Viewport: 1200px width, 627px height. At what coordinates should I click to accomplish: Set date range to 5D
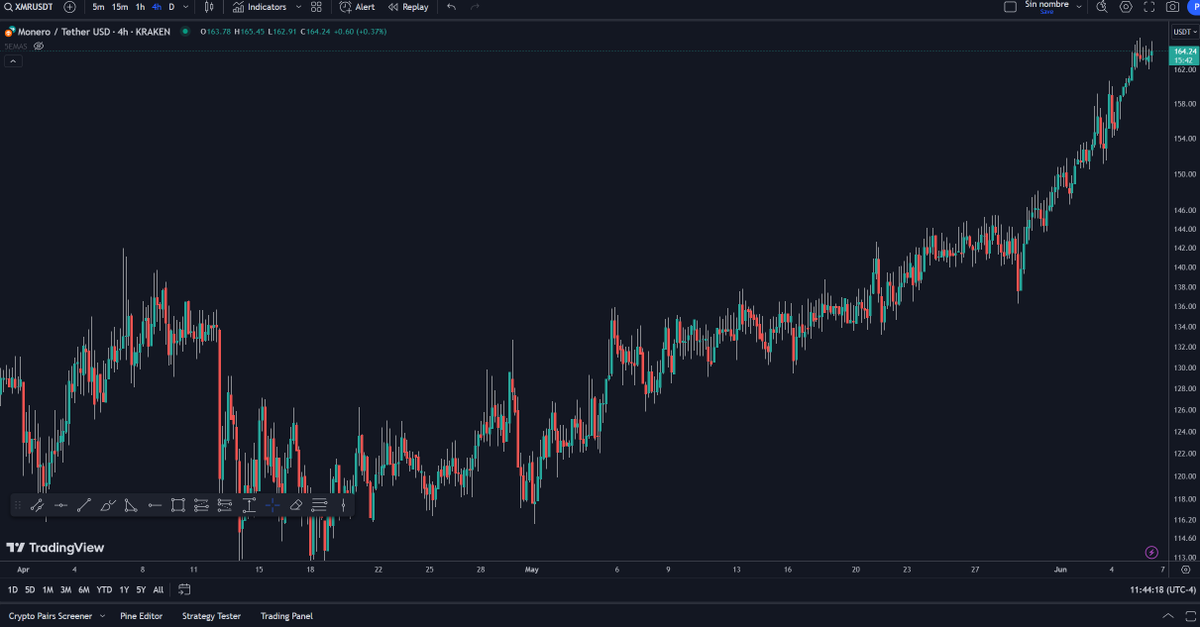click(30, 590)
